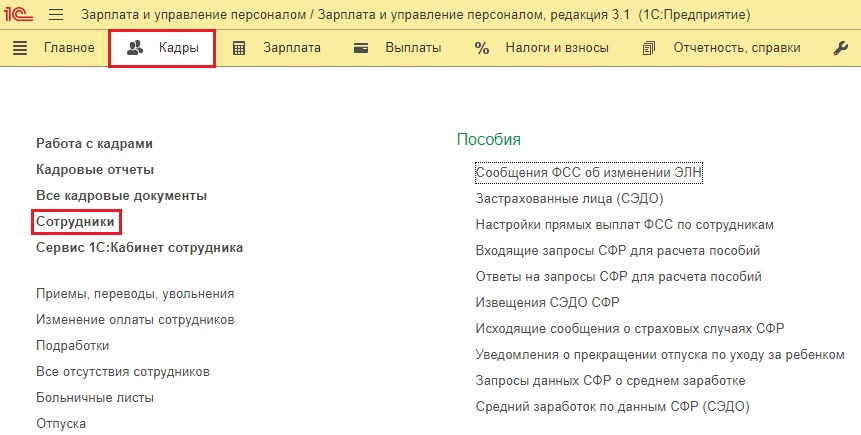Switch to the Главное section
The height and width of the screenshot is (435, 861).
(x=69, y=48)
